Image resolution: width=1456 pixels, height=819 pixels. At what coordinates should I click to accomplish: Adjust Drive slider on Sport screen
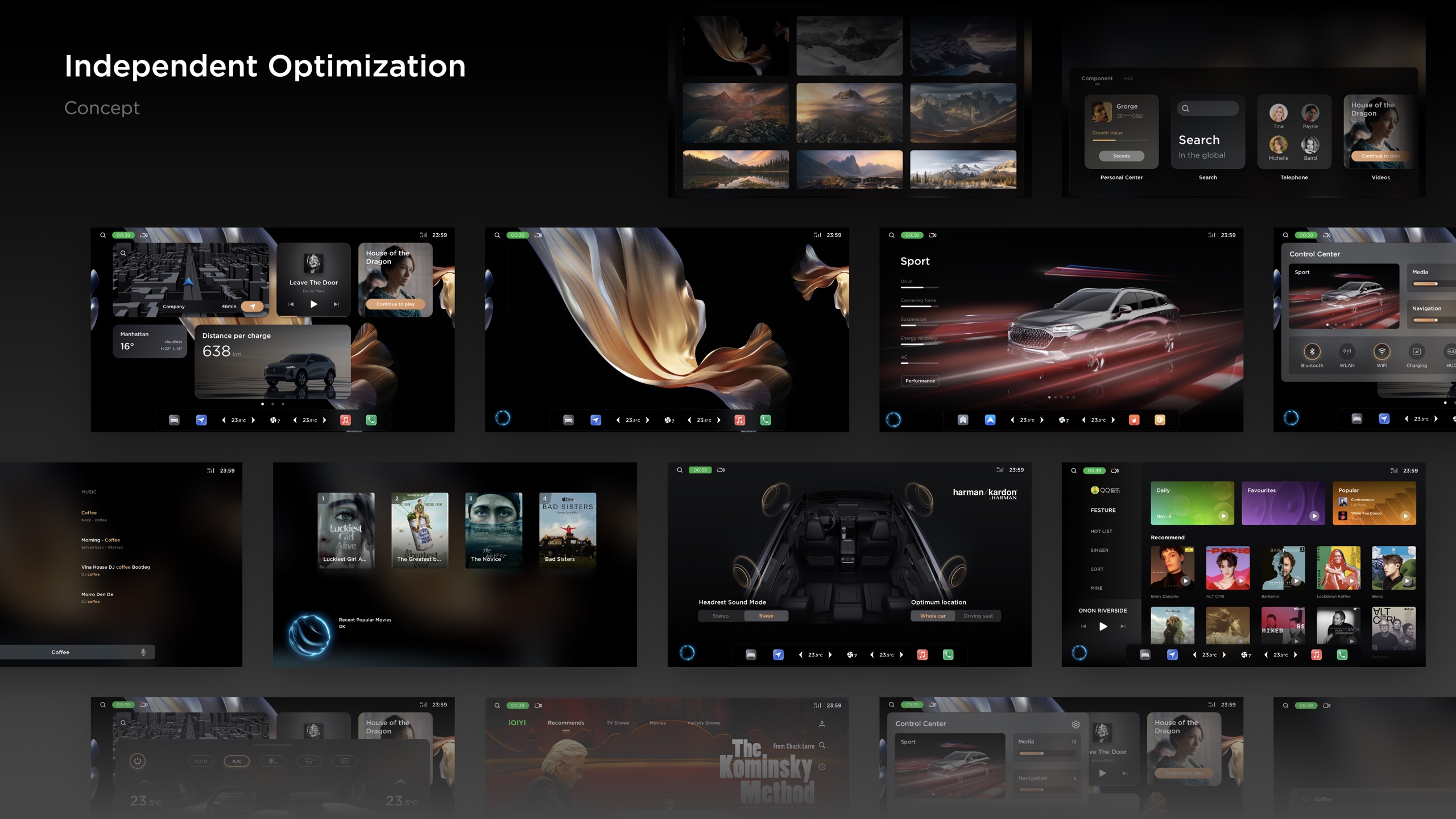[x=920, y=287]
